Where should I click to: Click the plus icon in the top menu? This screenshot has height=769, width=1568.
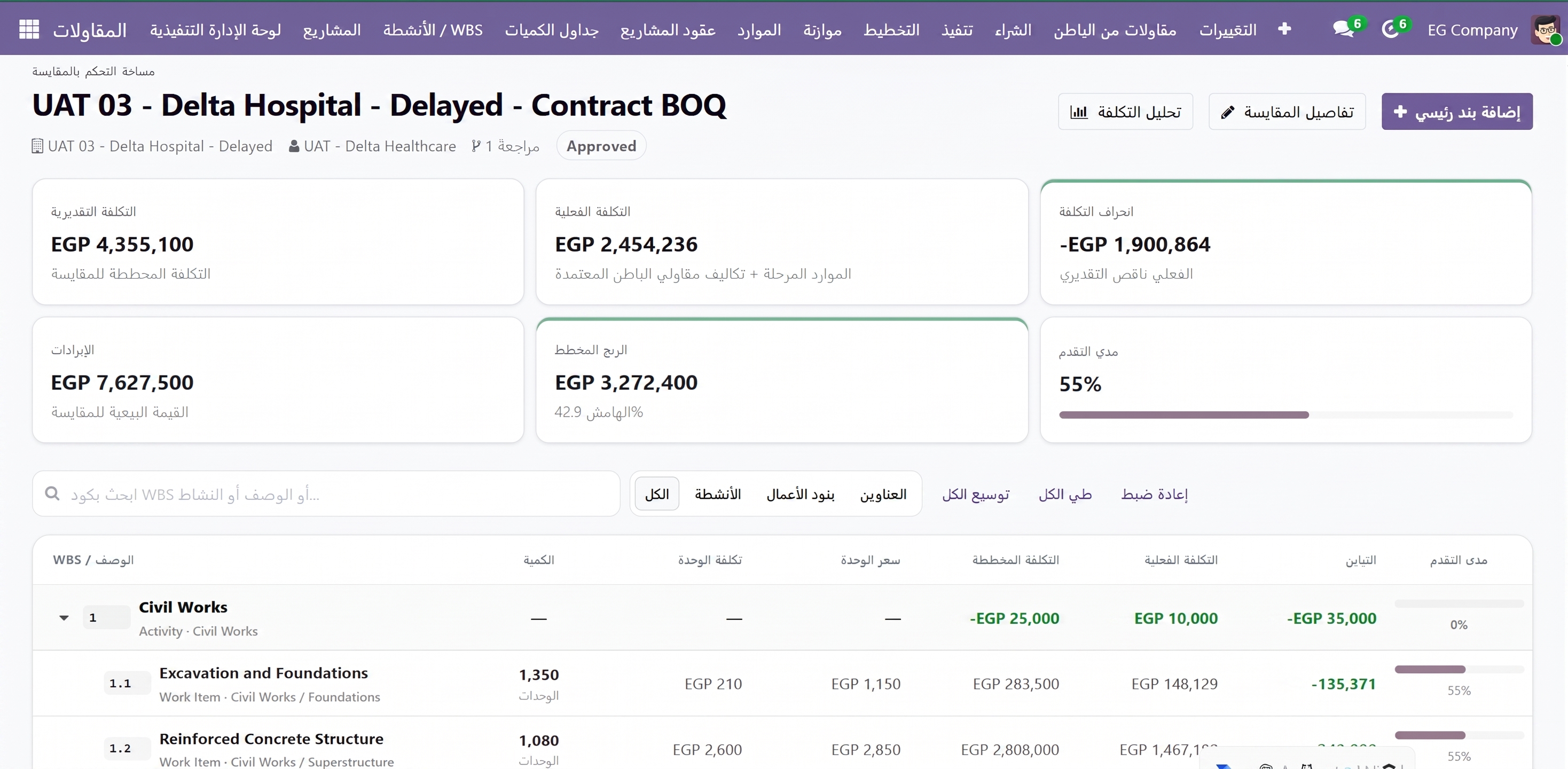(x=1284, y=29)
